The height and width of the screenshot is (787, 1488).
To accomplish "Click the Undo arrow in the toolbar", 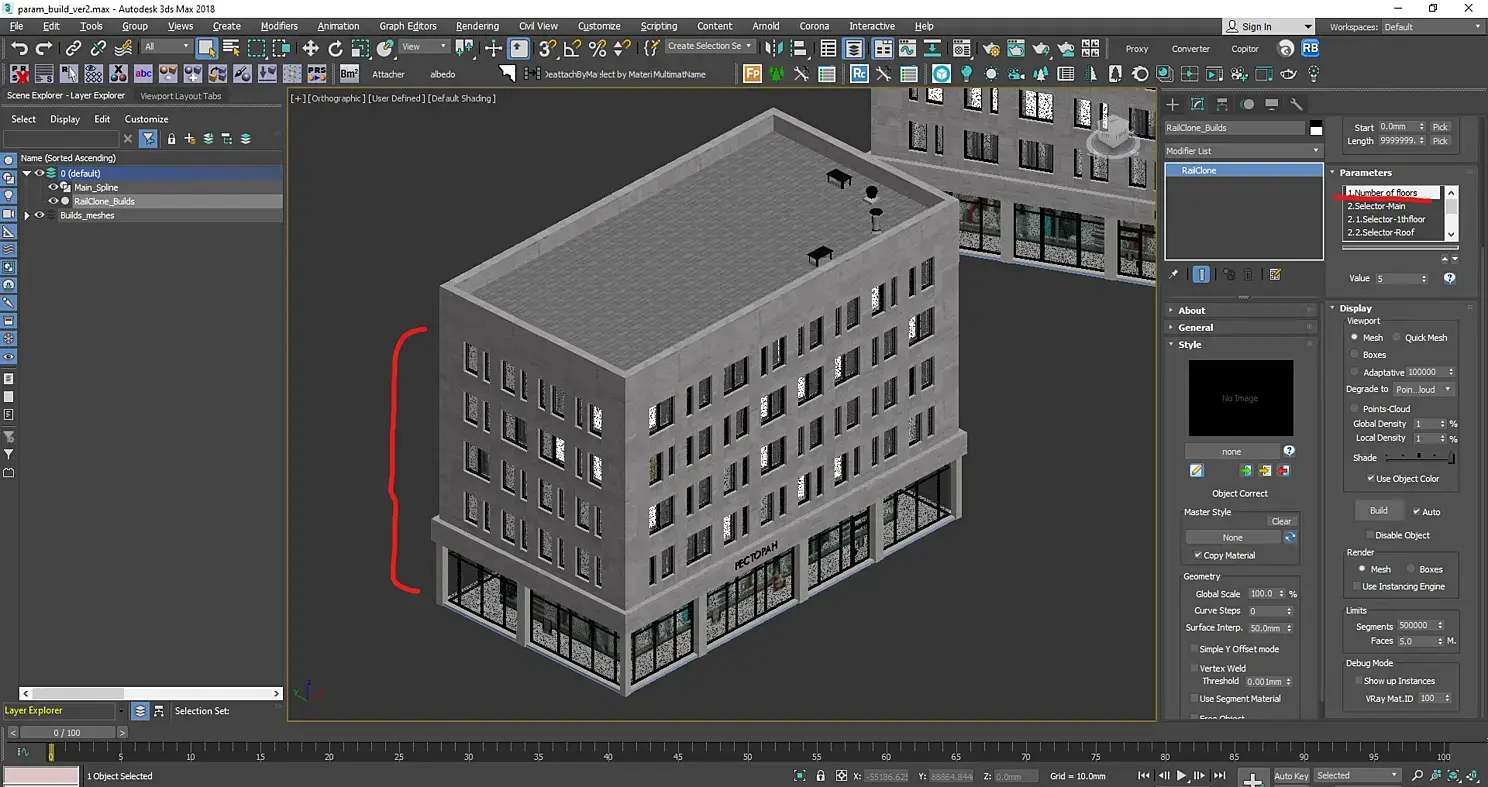I will click(x=19, y=48).
